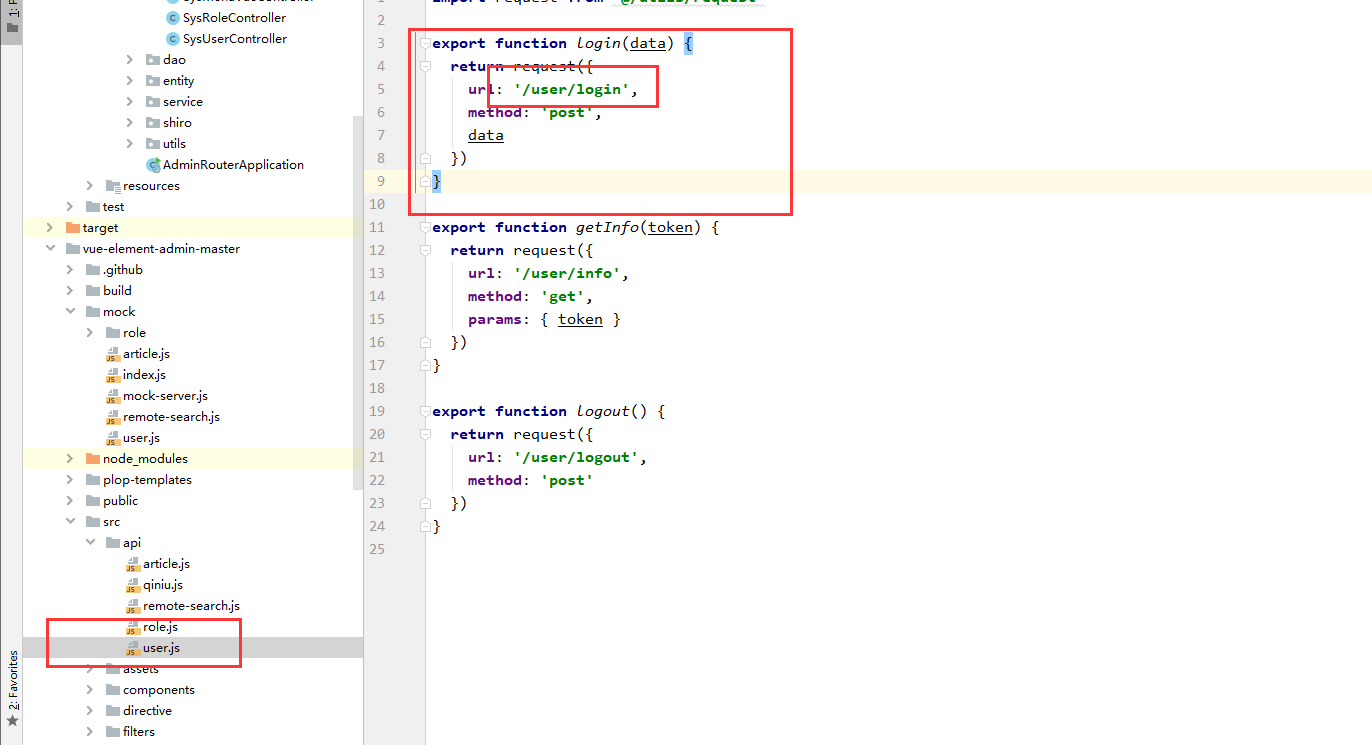Fold the login function at line 3

click(425, 43)
